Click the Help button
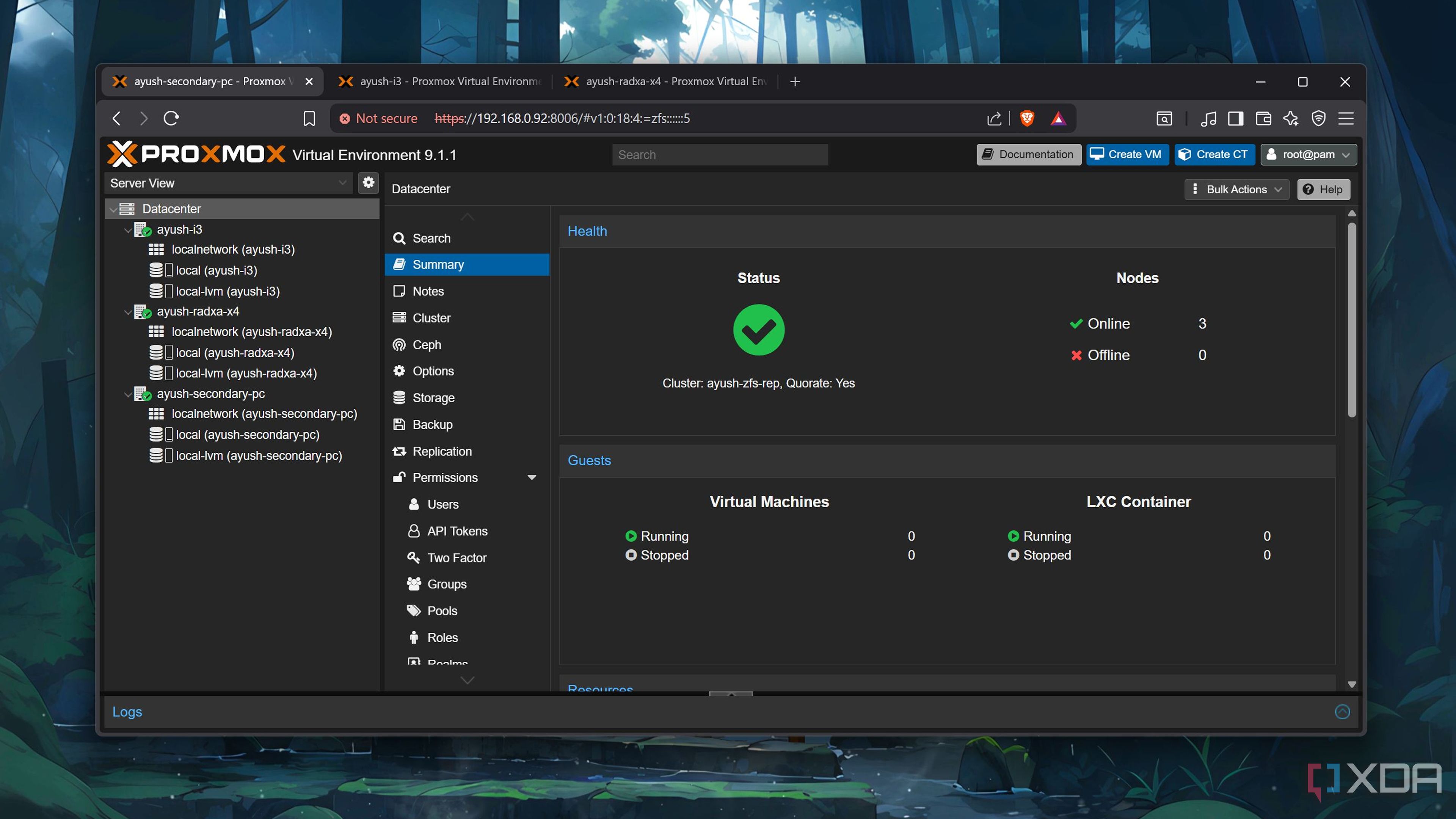 pos(1323,189)
